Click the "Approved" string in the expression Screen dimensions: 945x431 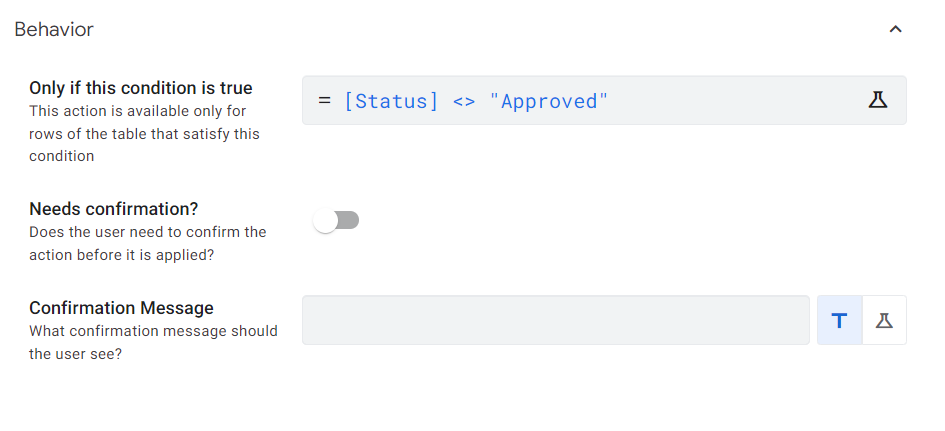point(548,101)
